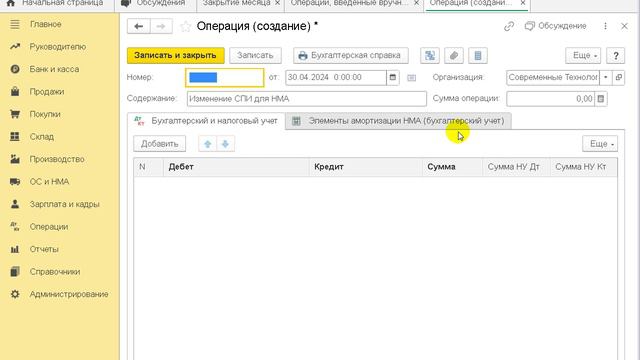Open Продажи section

[47, 92]
